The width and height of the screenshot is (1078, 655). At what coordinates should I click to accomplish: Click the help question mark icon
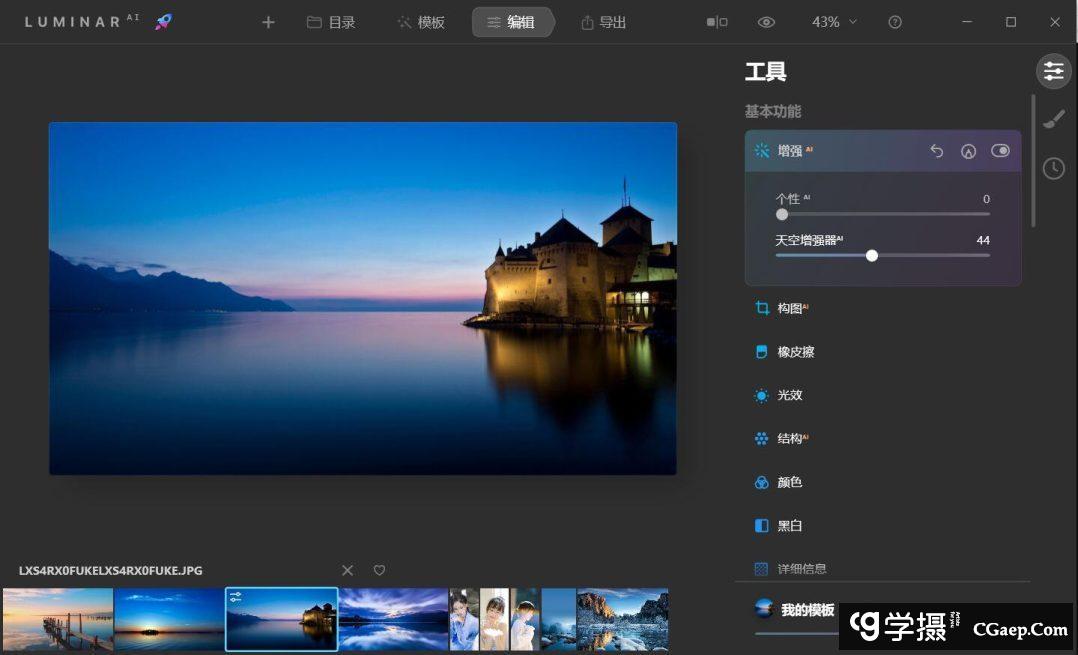coord(895,22)
